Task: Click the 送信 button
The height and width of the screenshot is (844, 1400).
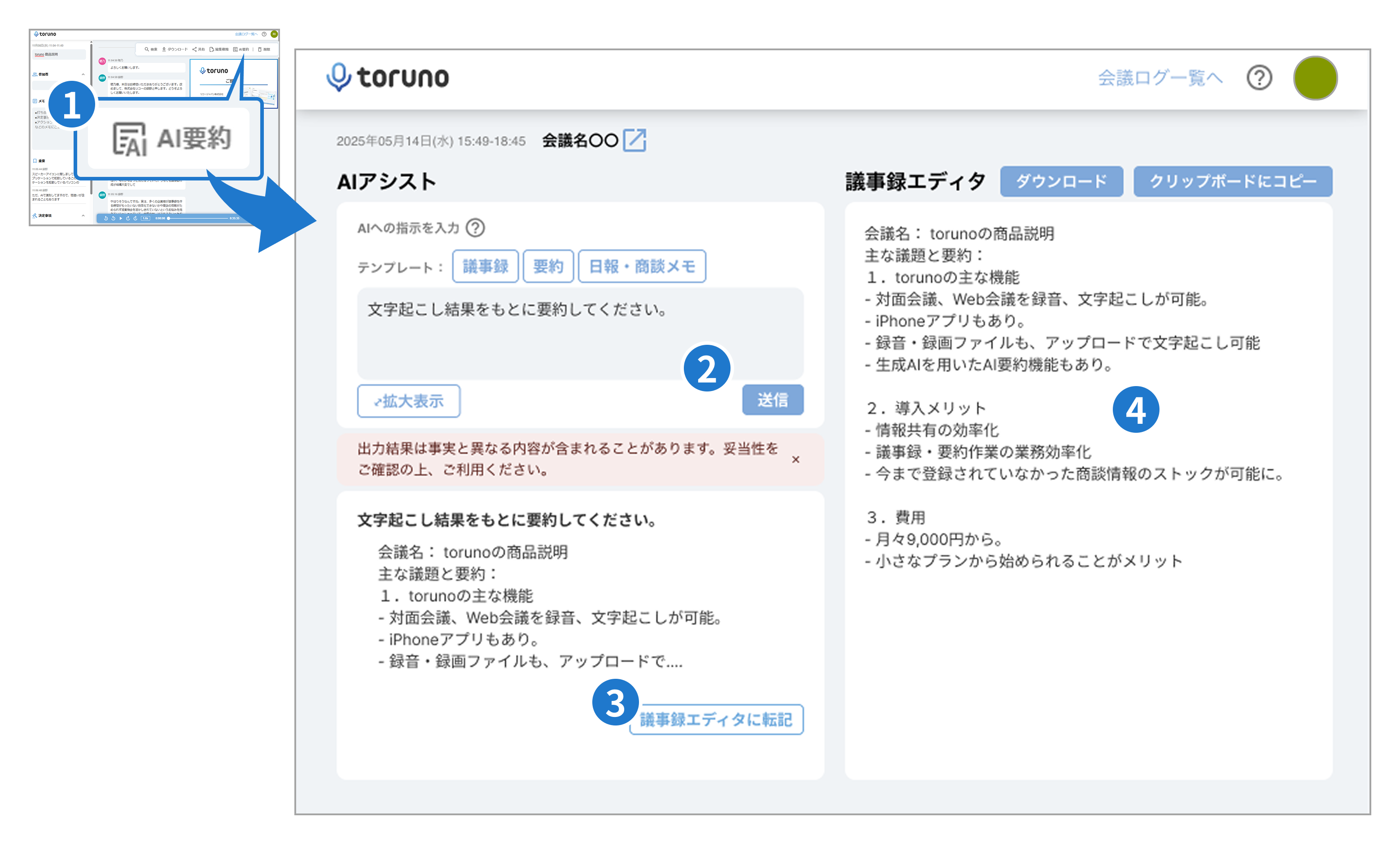Action: (x=773, y=400)
